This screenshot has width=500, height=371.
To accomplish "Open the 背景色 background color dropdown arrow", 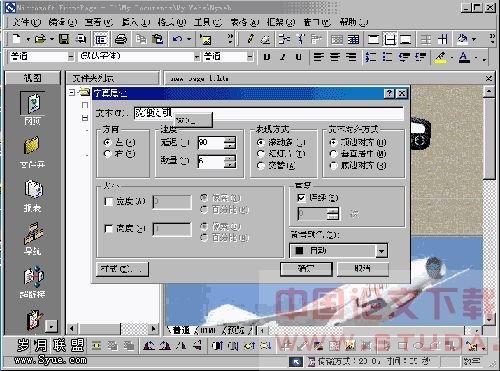I will pos(381,251).
